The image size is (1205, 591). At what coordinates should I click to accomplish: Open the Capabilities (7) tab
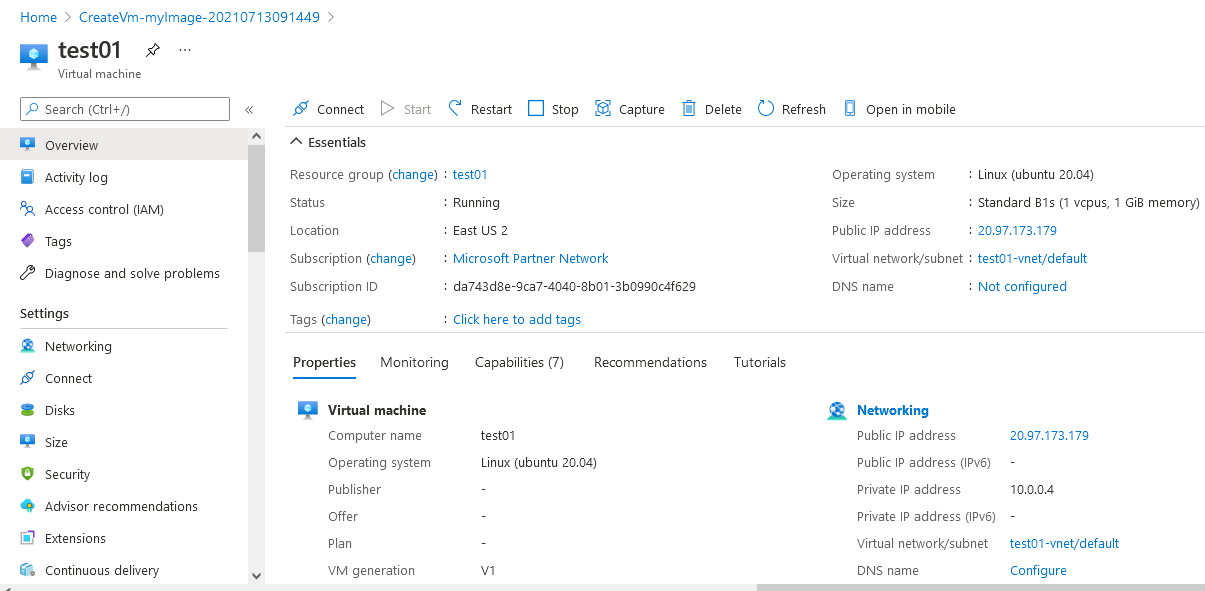click(x=519, y=362)
